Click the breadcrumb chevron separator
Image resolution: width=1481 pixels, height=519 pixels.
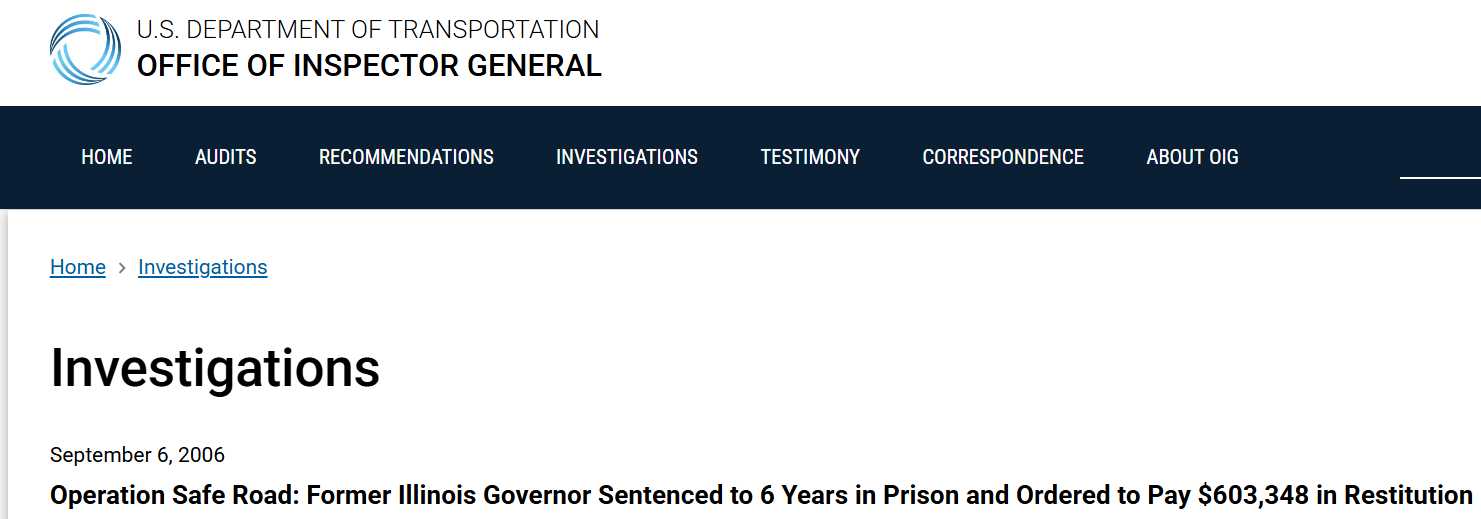pos(122,268)
